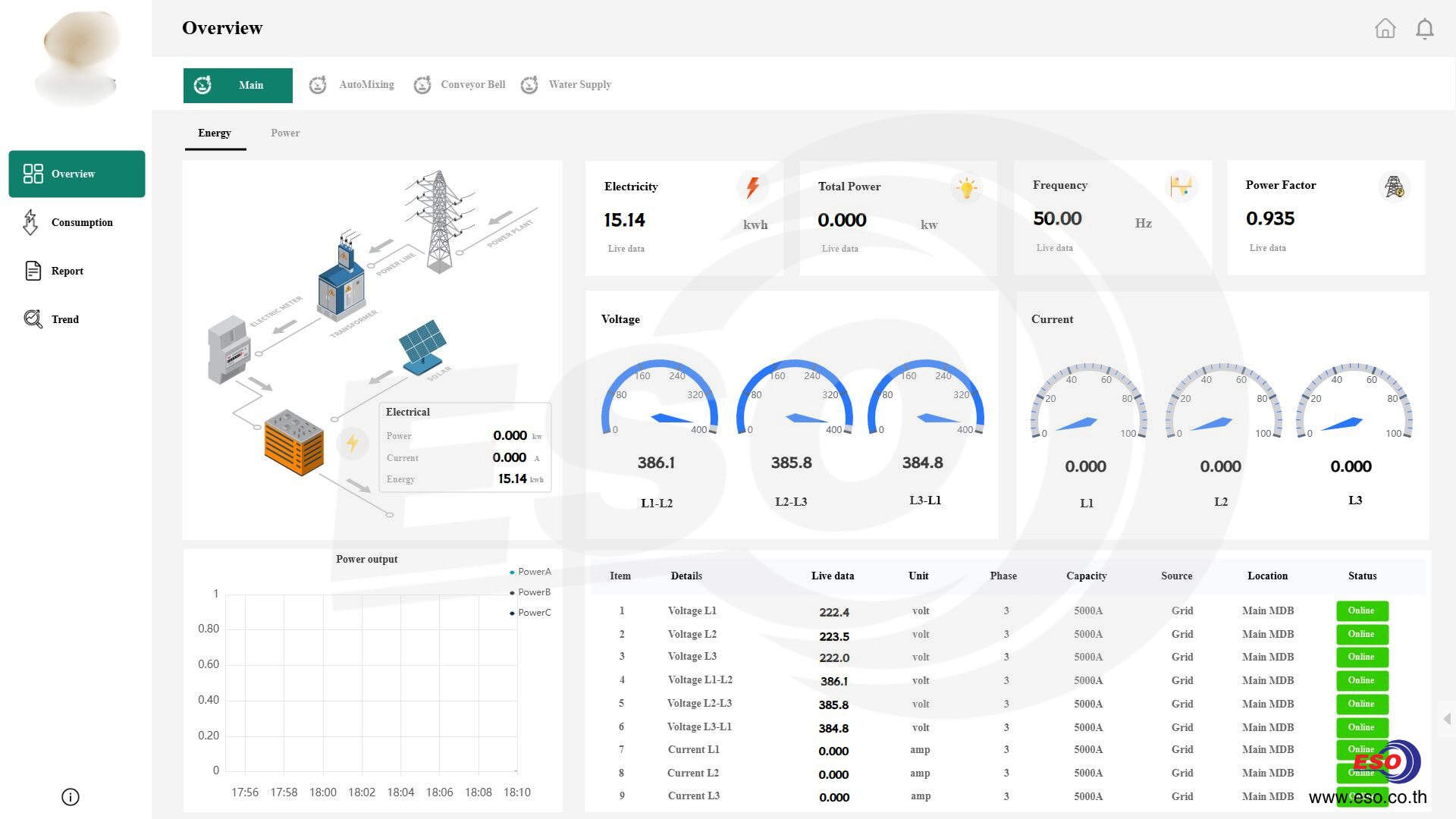Viewport: 1456px width, 819px height.
Task: Click the info icon in sidebar bottom
Action: point(70,797)
